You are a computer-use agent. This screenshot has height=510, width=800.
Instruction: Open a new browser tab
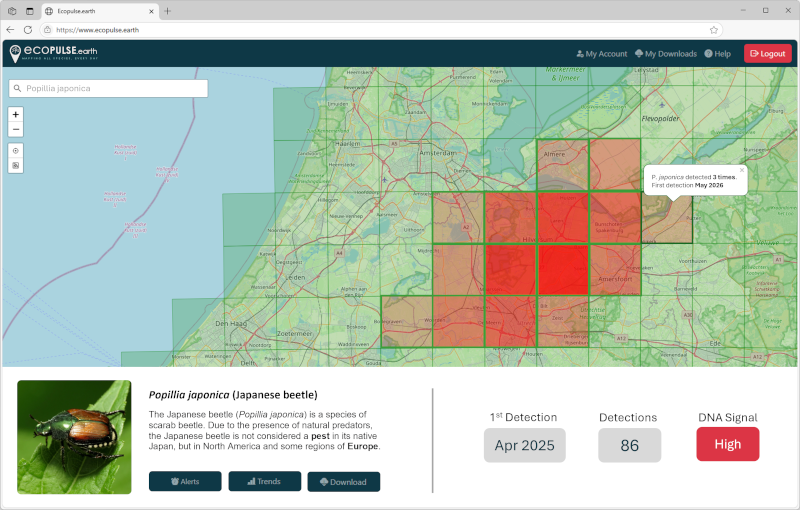(x=167, y=10)
